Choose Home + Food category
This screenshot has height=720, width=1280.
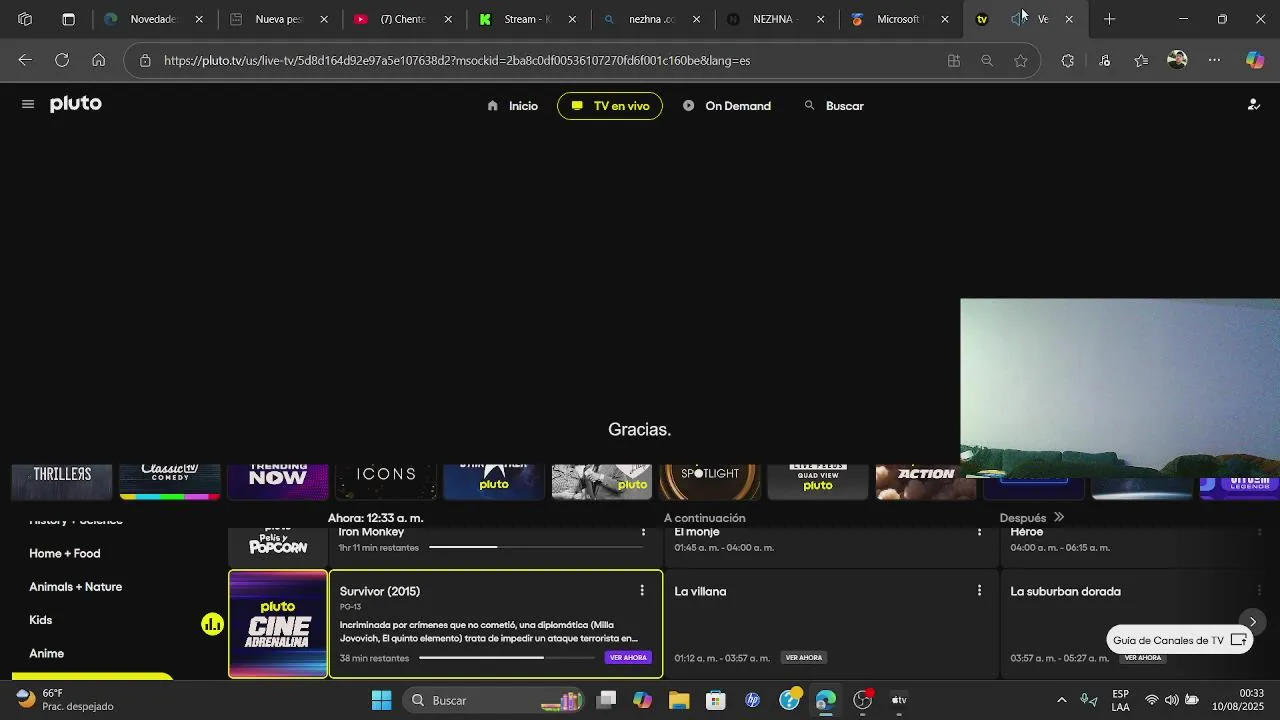tap(65, 554)
